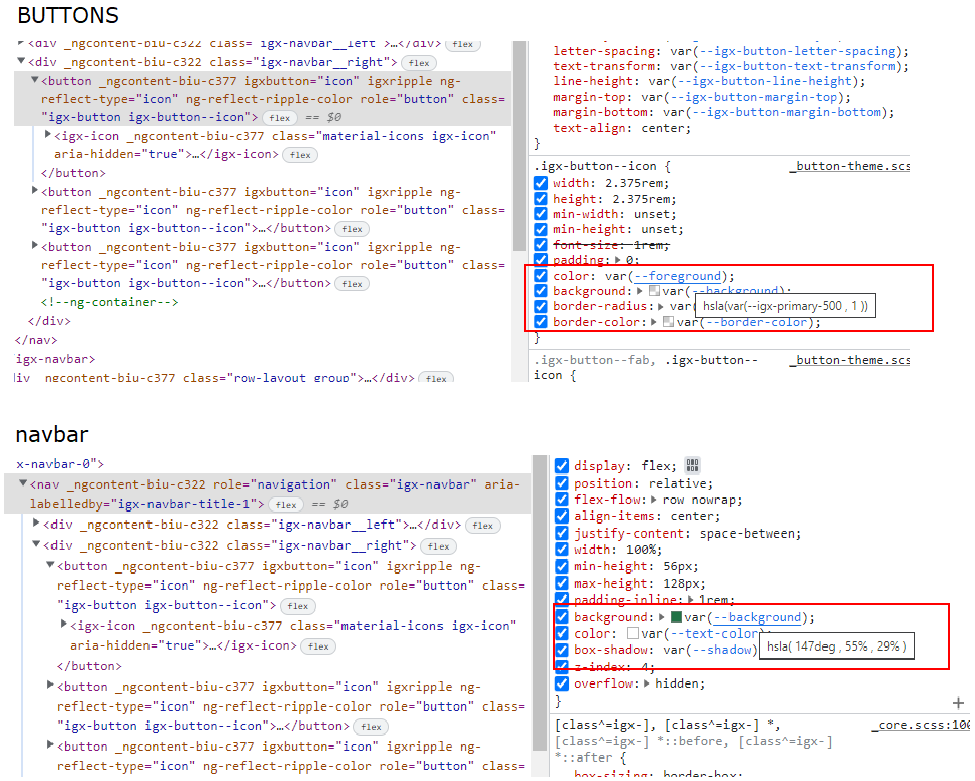The image size is (975, 781).
Task: Select the closing </nav> tag row in the BUTTONS panel
Action: [x=36, y=340]
